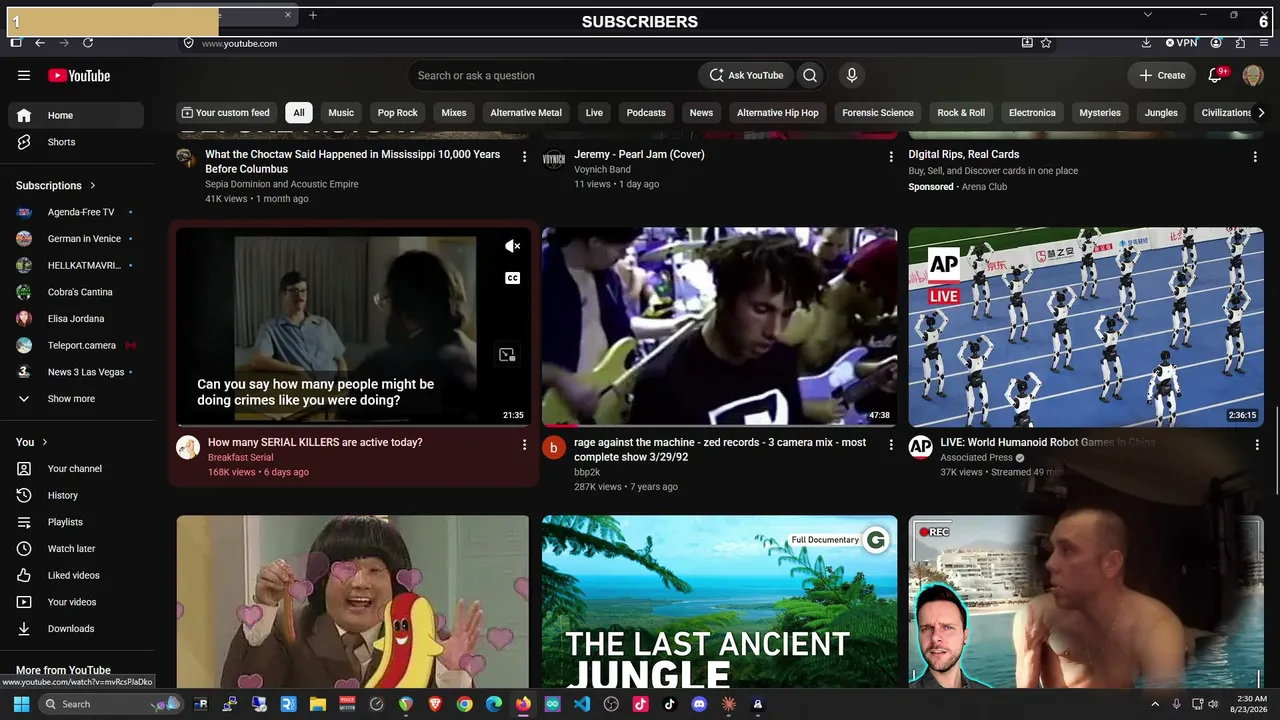The image size is (1280, 720).
Task: Open the You section chevron
Action: click(44, 442)
